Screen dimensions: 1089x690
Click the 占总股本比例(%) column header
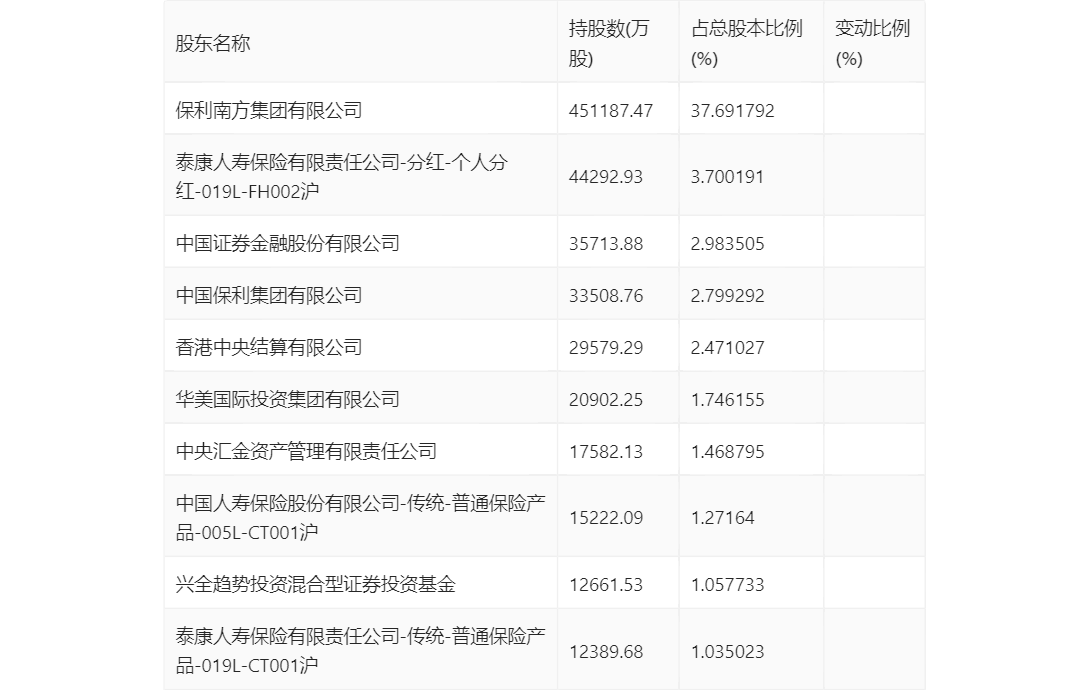(747, 43)
